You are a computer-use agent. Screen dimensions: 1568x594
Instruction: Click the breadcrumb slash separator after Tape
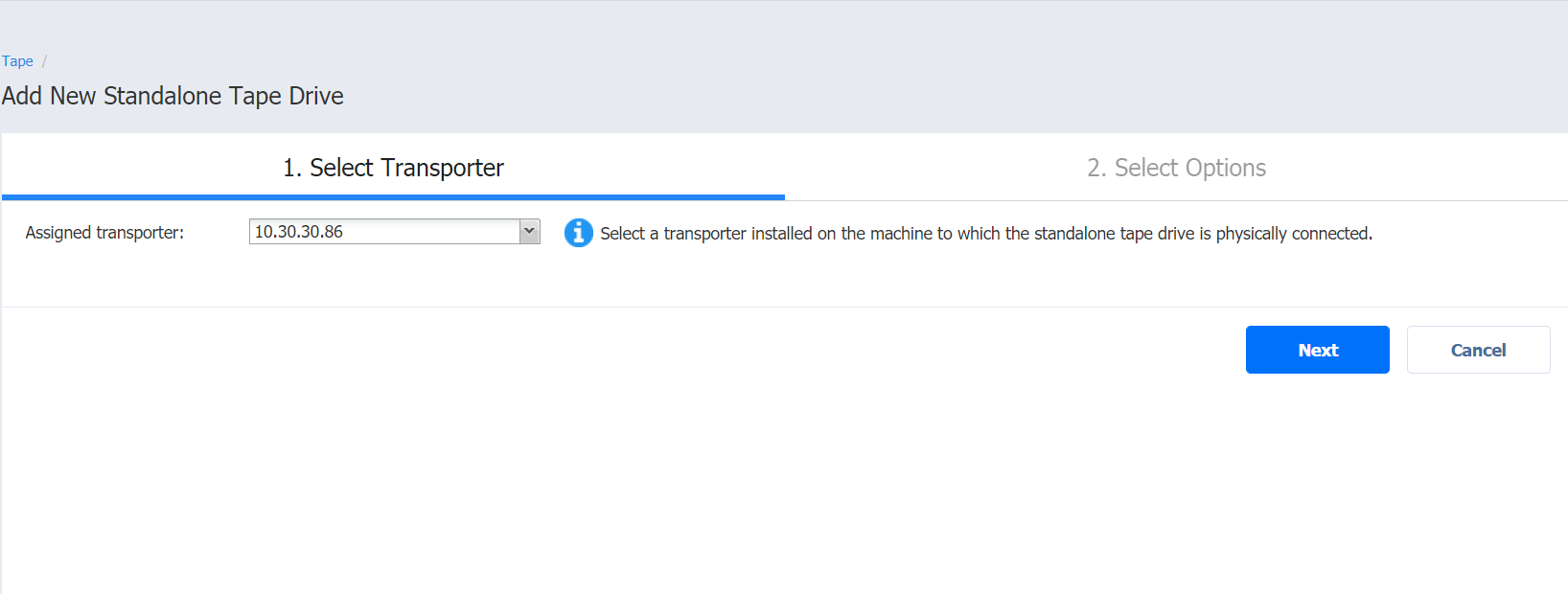[x=44, y=61]
